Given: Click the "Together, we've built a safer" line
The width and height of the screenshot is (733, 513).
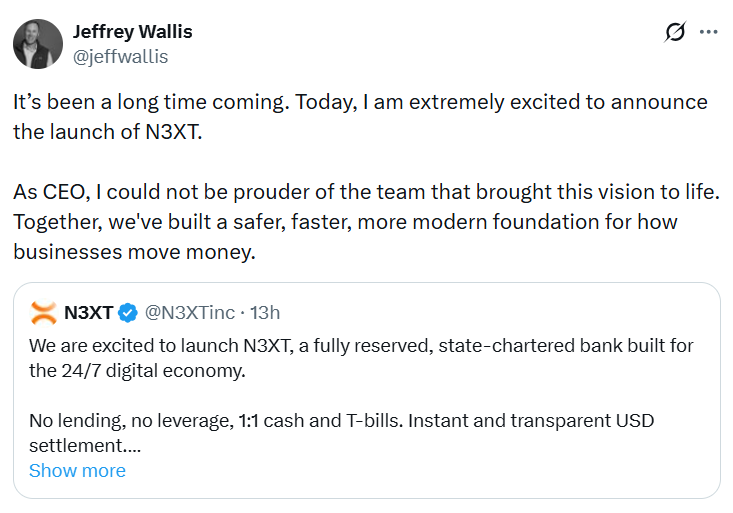Looking at the screenshot, I should pos(345,221).
